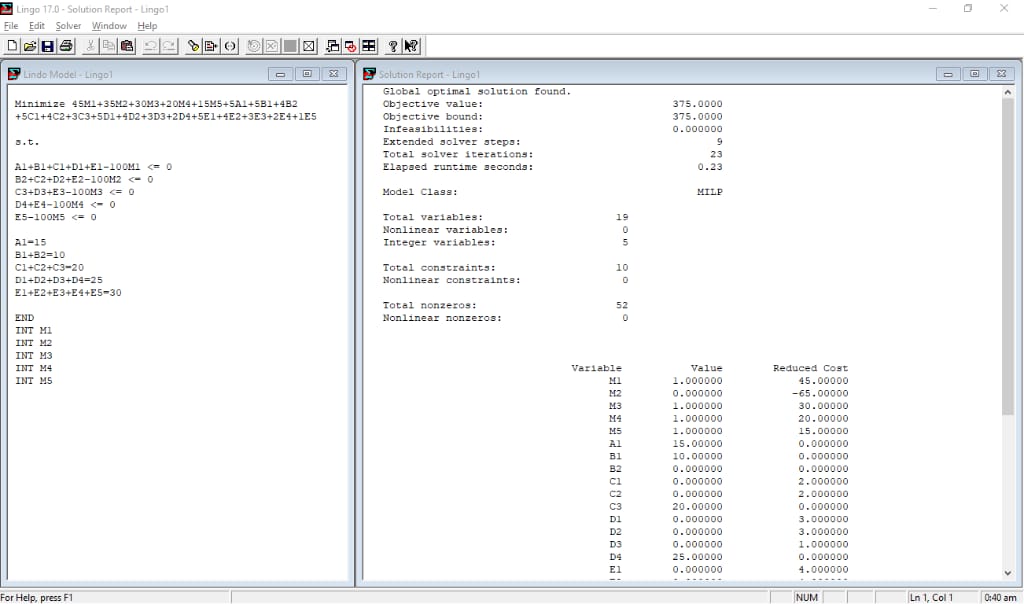Screen dimensions: 1024x604
Task: Click inside the Lindo Model text editor
Action: click(x=180, y=450)
